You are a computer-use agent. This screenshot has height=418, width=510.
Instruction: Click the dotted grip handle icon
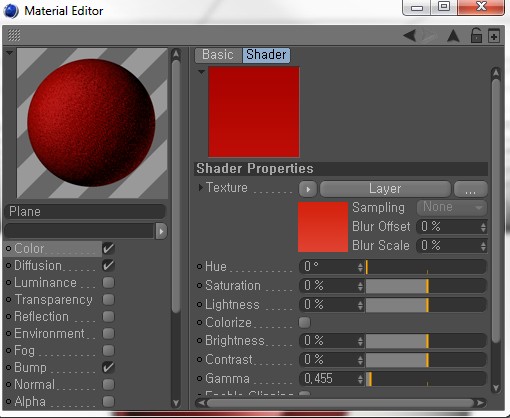[x=14, y=35]
